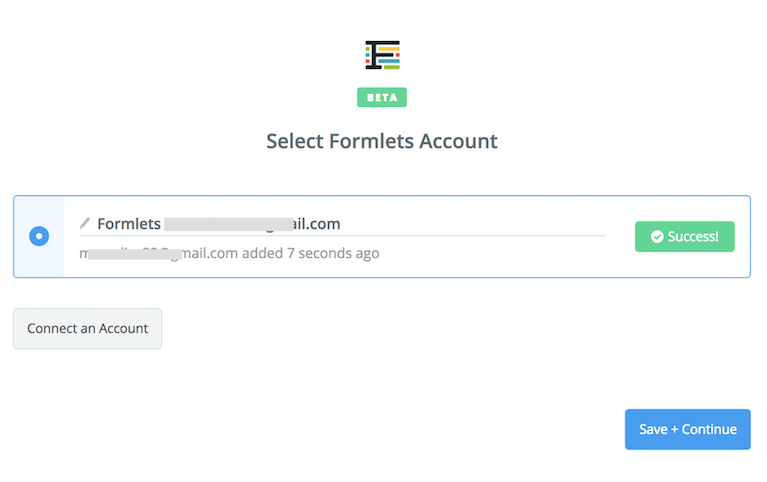
Task: Click the Connect an Account button
Action: tap(88, 328)
